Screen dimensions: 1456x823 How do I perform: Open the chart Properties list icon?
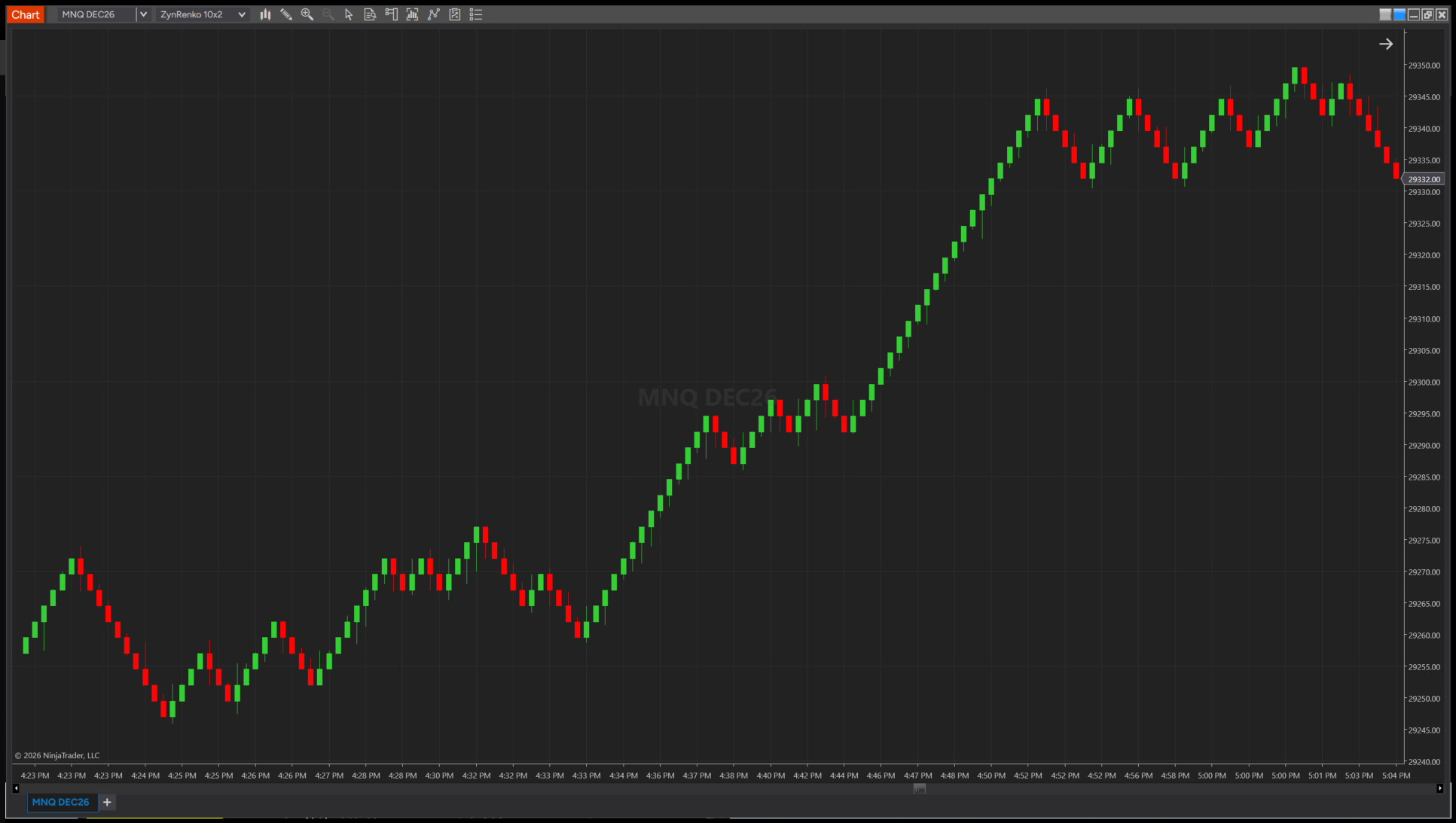[x=476, y=14]
